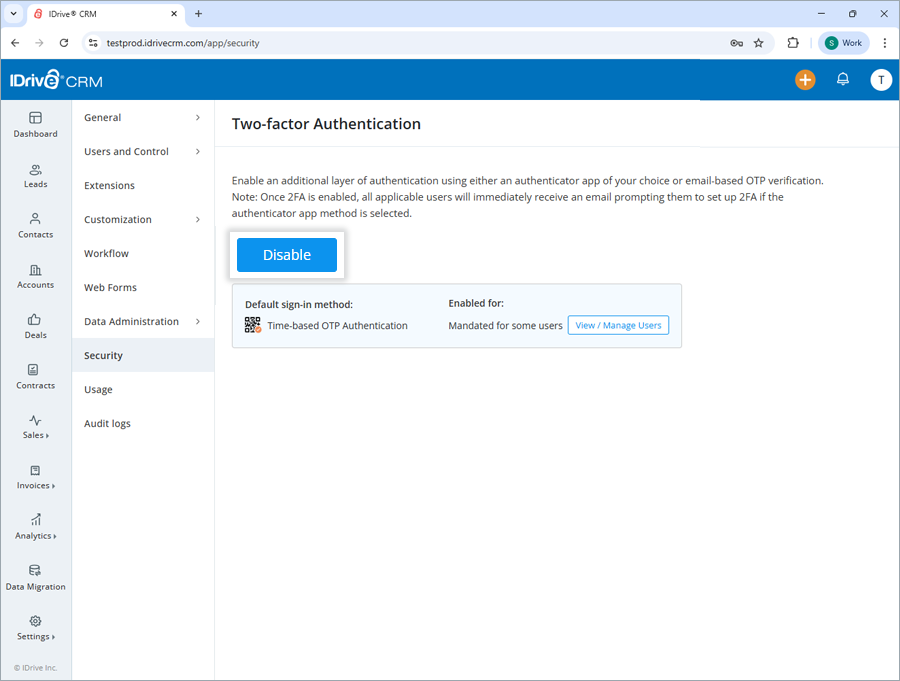The image size is (900, 681).
Task: Click the Deals sidebar icon
Action: click(35, 327)
